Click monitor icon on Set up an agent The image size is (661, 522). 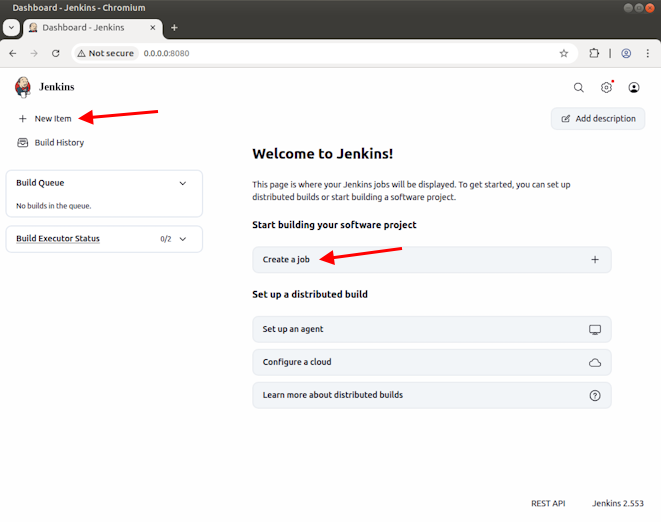coord(595,329)
